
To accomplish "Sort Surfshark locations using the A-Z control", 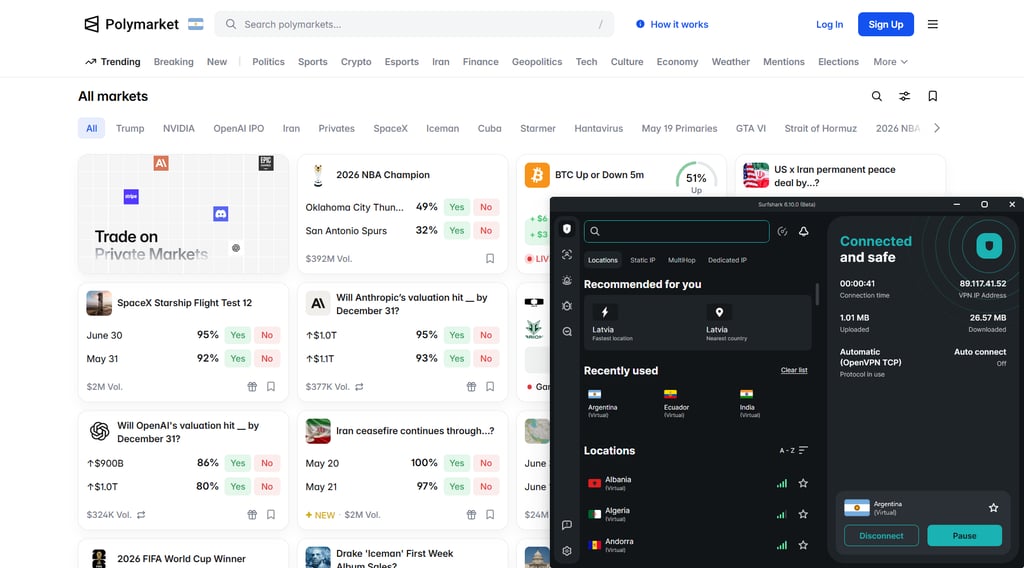I will pos(793,450).
